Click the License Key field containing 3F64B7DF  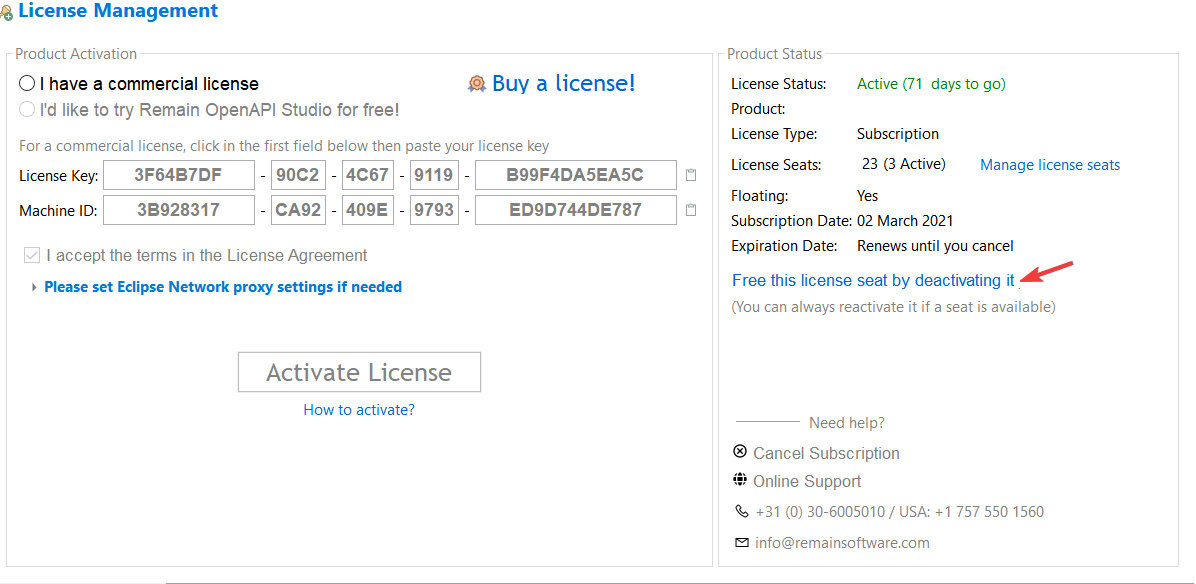coord(179,176)
